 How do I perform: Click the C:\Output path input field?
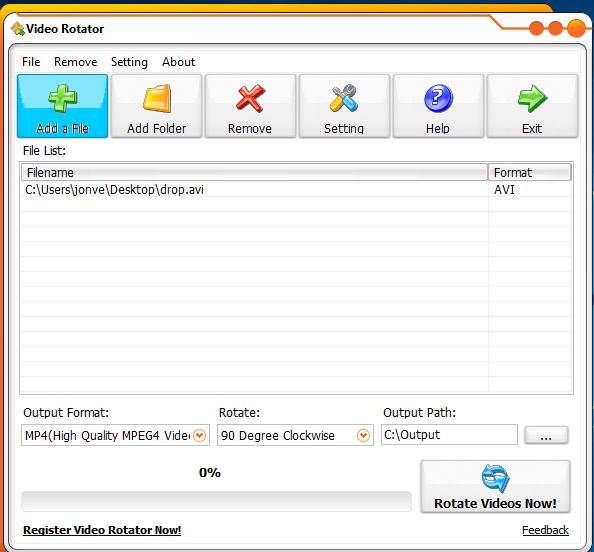449,435
